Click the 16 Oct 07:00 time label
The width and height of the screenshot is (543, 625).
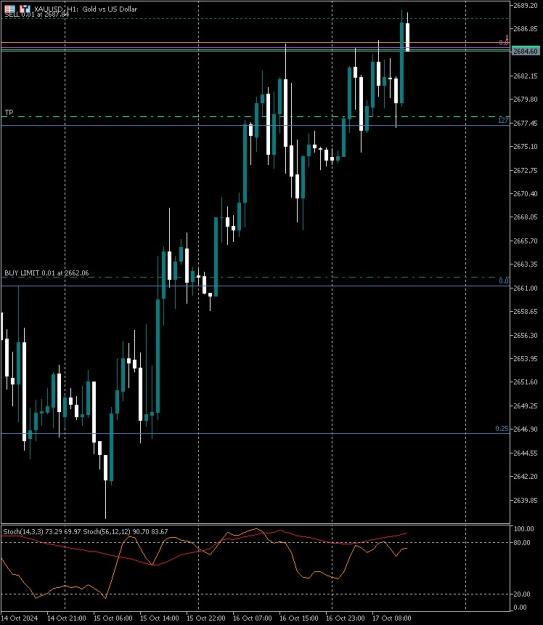[x=252, y=618]
